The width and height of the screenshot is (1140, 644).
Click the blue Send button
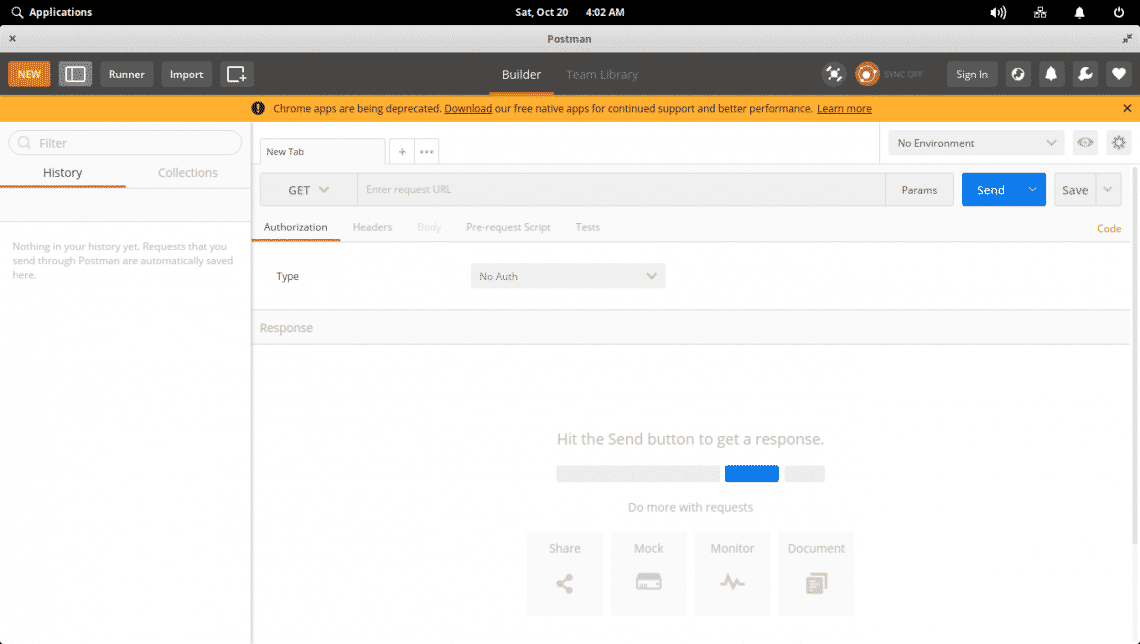(990, 190)
